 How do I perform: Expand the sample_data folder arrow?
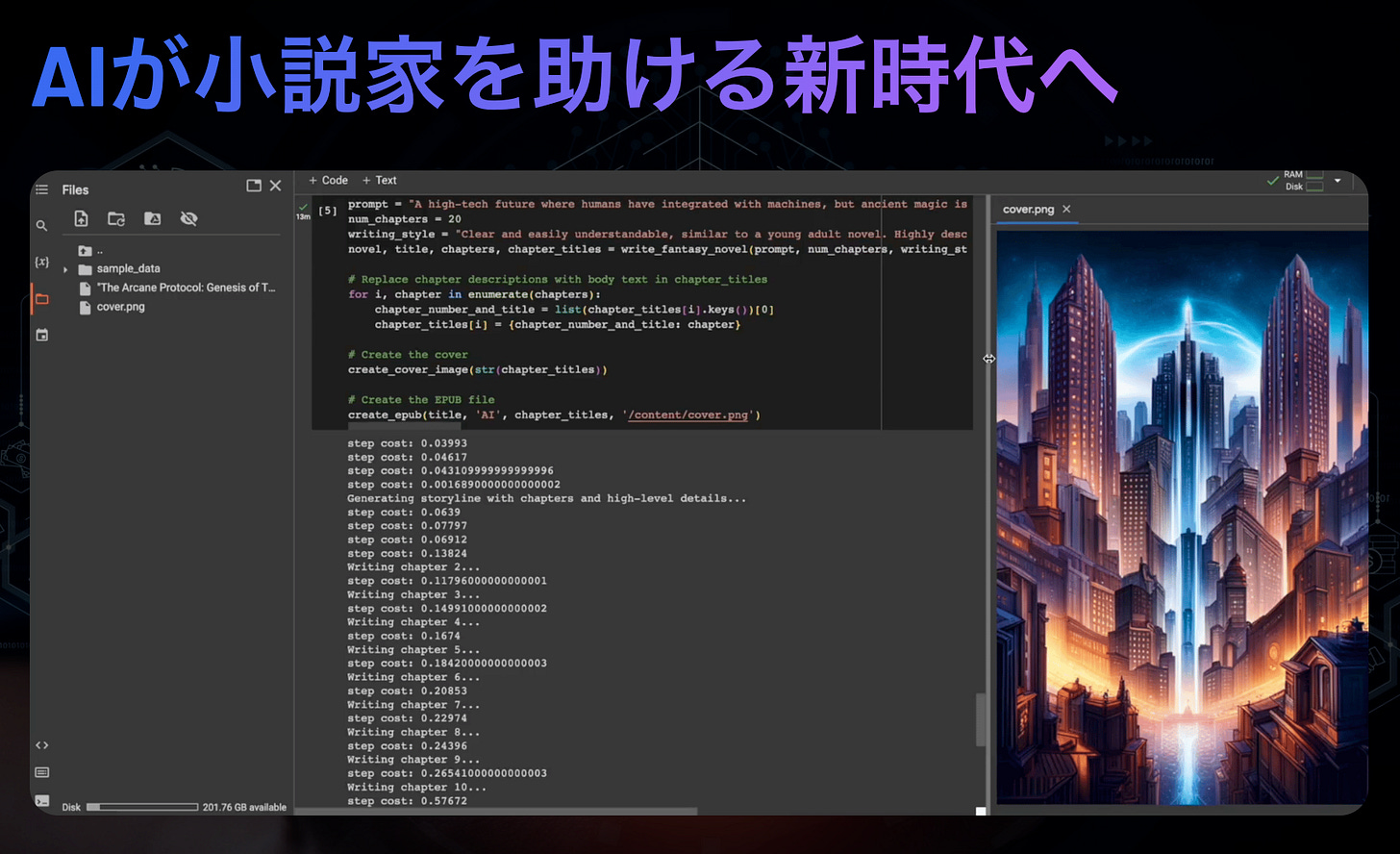[65, 269]
